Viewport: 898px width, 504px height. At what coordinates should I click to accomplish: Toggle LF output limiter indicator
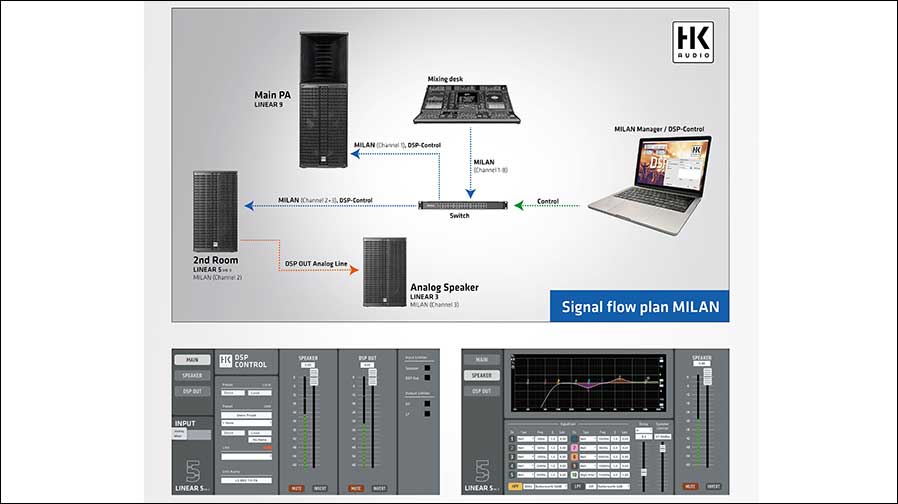click(x=427, y=414)
